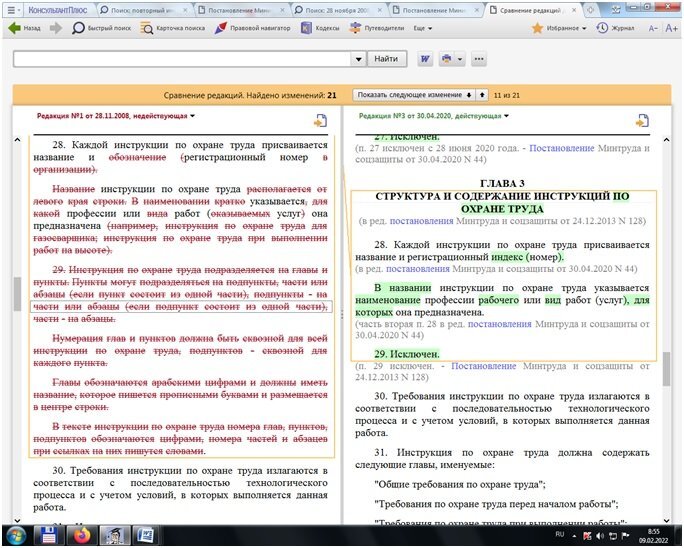684x548 pixels.
Task: Expand Редакция №3 от 30.04.2020 dropdown
Action: coord(434,116)
